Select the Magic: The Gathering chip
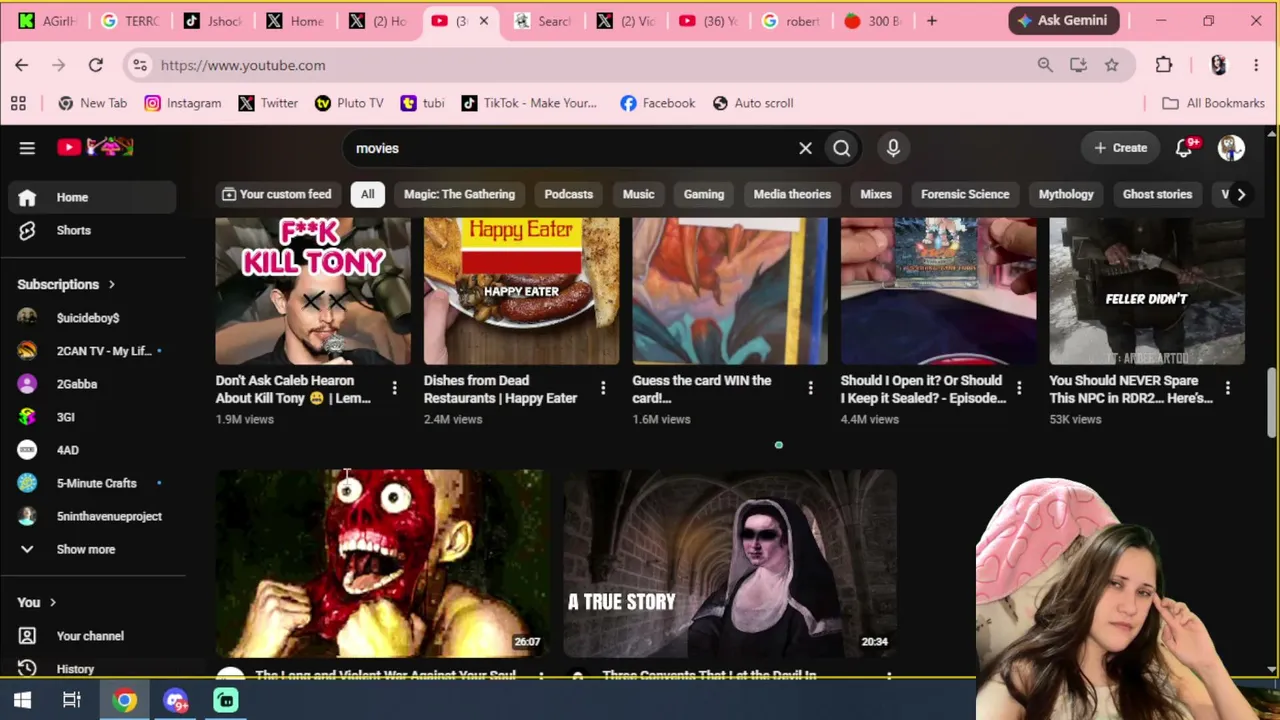 (x=459, y=195)
